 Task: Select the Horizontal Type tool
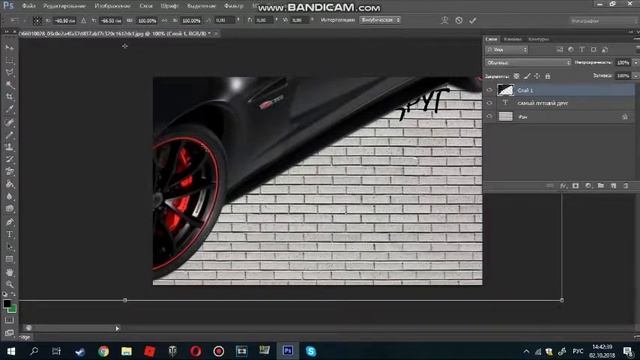click(x=9, y=234)
